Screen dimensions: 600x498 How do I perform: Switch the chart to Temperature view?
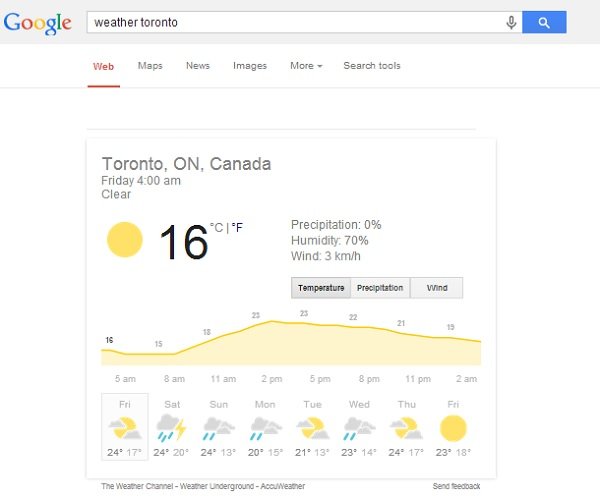click(321, 288)
